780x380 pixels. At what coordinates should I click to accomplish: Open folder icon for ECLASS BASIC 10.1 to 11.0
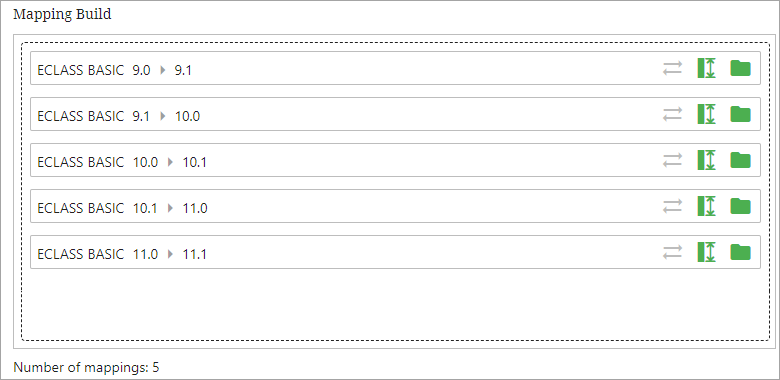(740, 206)
